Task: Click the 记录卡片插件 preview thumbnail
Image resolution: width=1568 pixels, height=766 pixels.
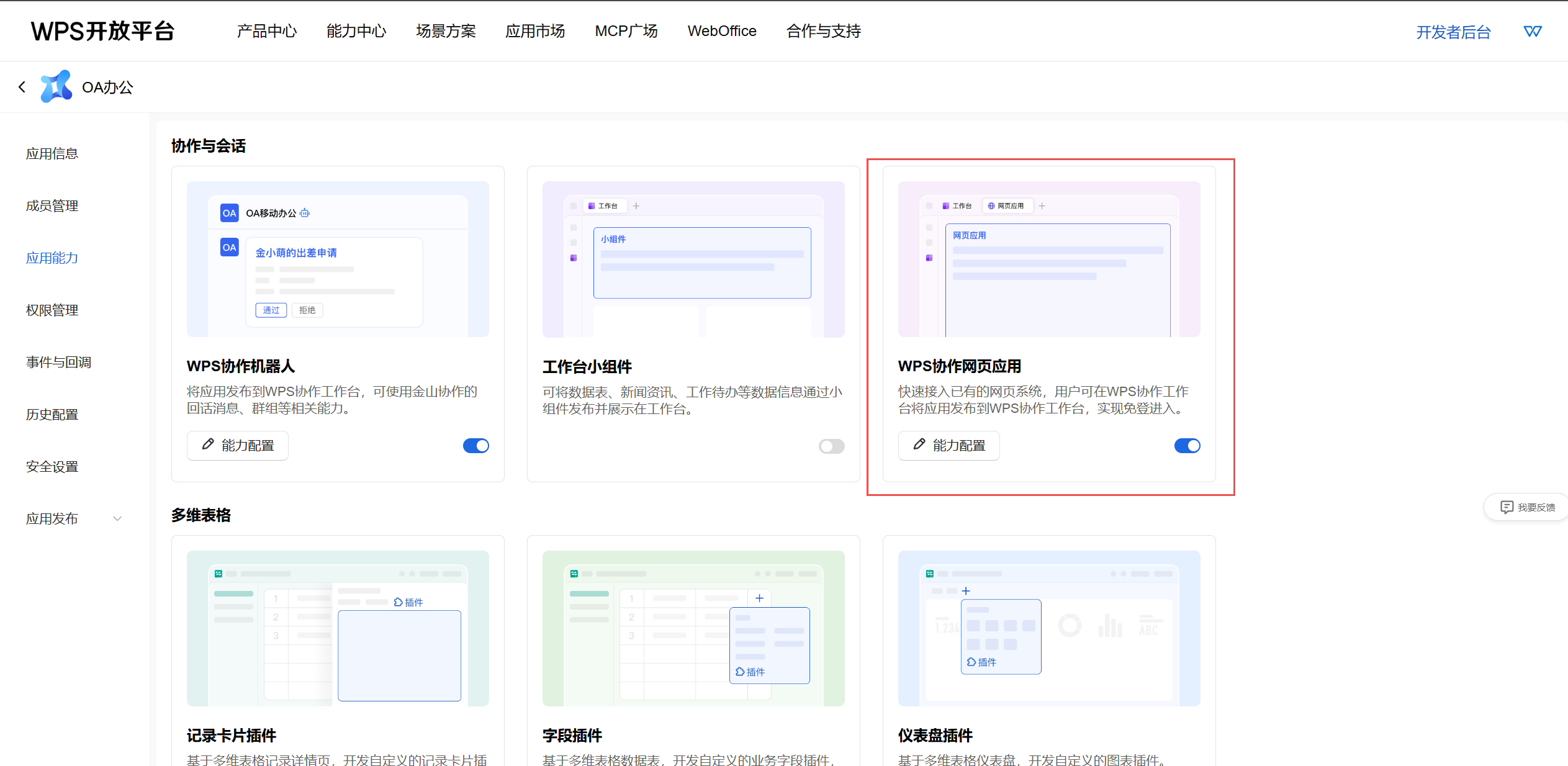Action: [338, 628]
